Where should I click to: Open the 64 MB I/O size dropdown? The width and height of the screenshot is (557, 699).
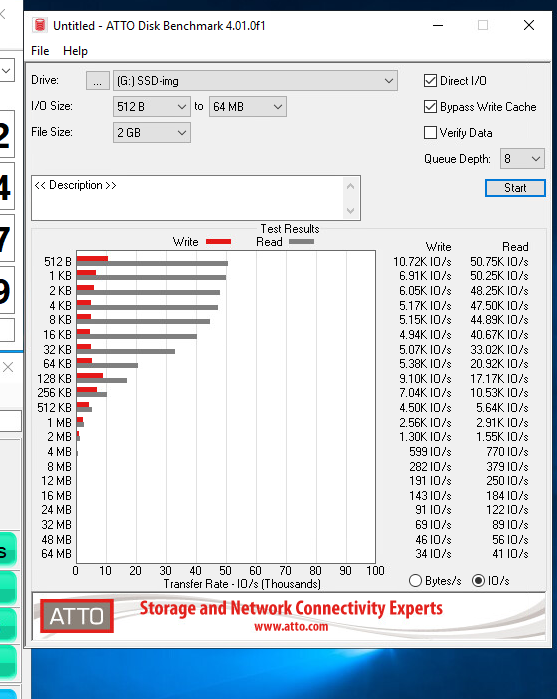[248, 107]
